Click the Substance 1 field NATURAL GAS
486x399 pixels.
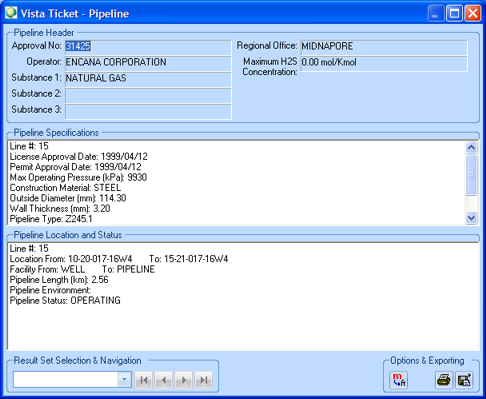[x=148, y=79]
